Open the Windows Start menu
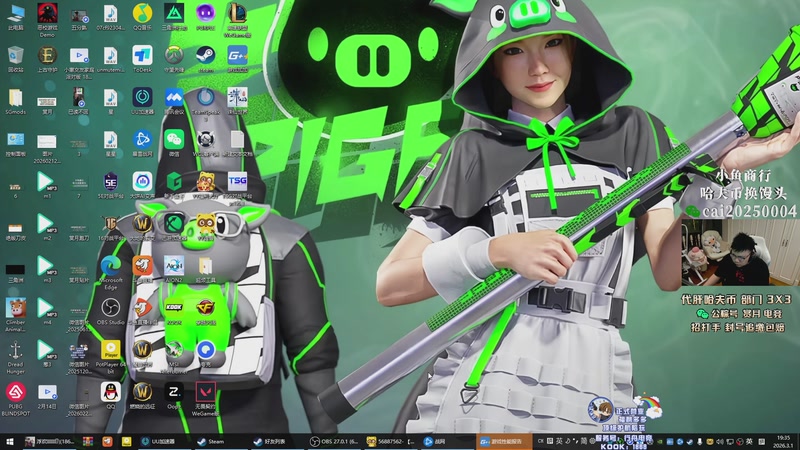 (x=10, y=442)
